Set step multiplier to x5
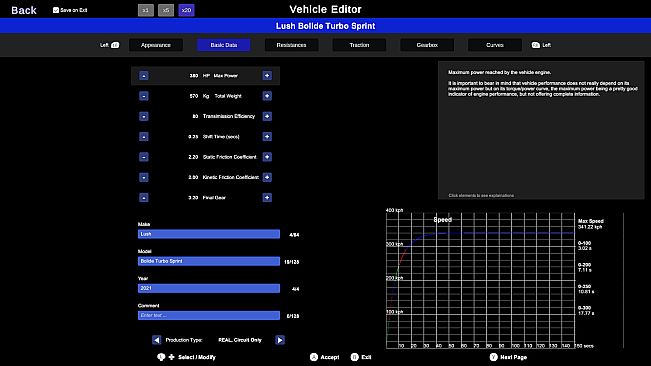The width and height of the screenshot is (651, 366). click(166, 10)
